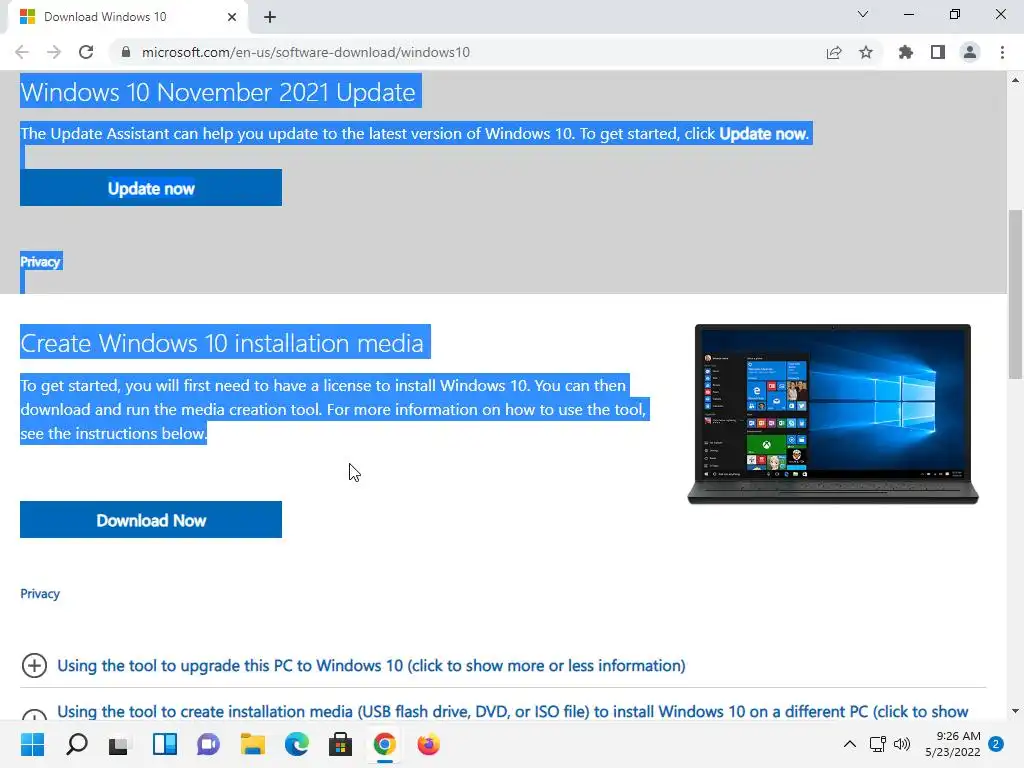Launch Teams Chat from taskbar
1024x768 pixels.
click(x=208, y=744)
